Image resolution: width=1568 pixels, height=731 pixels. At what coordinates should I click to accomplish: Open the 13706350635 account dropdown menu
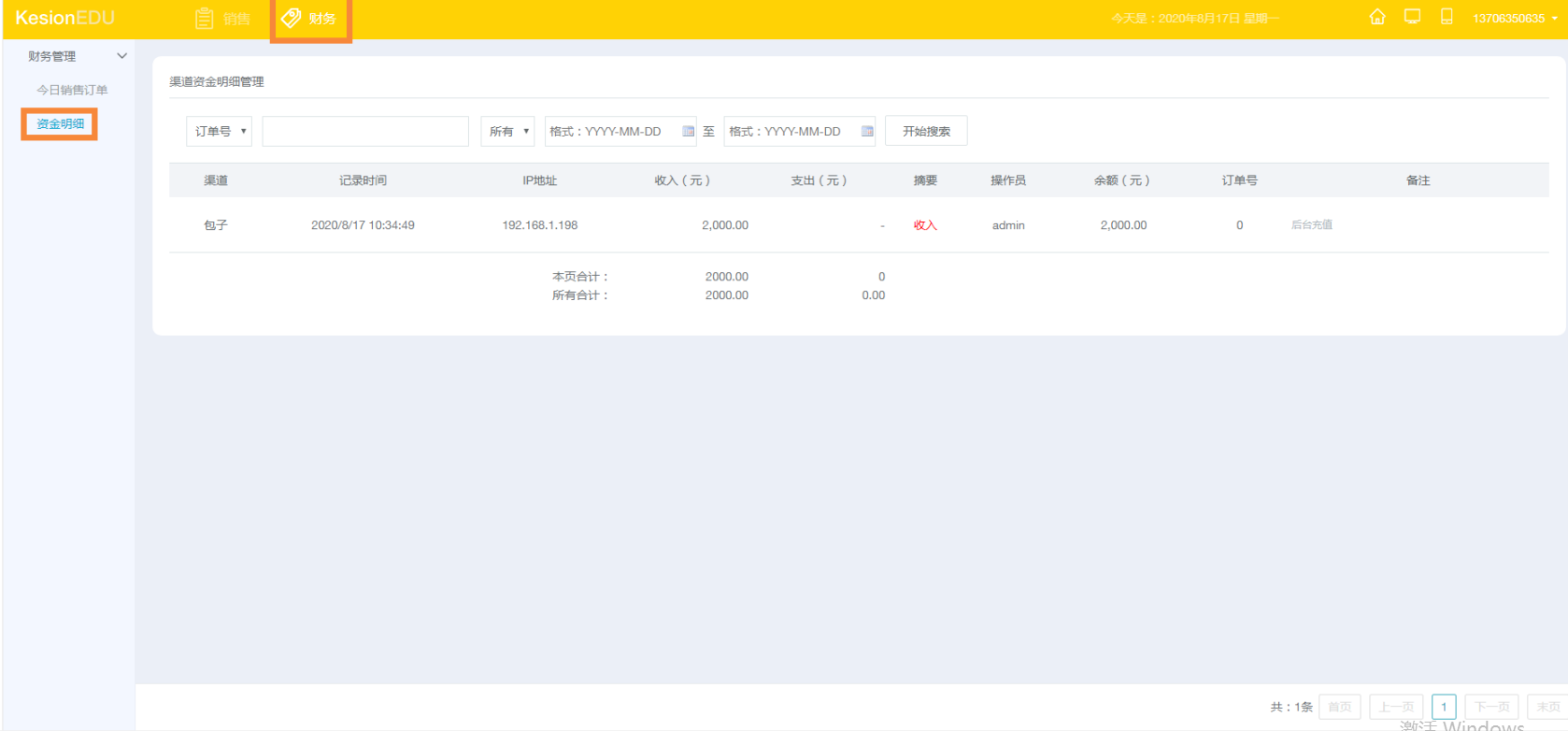pyautogui.click(x=1515, y=19)
